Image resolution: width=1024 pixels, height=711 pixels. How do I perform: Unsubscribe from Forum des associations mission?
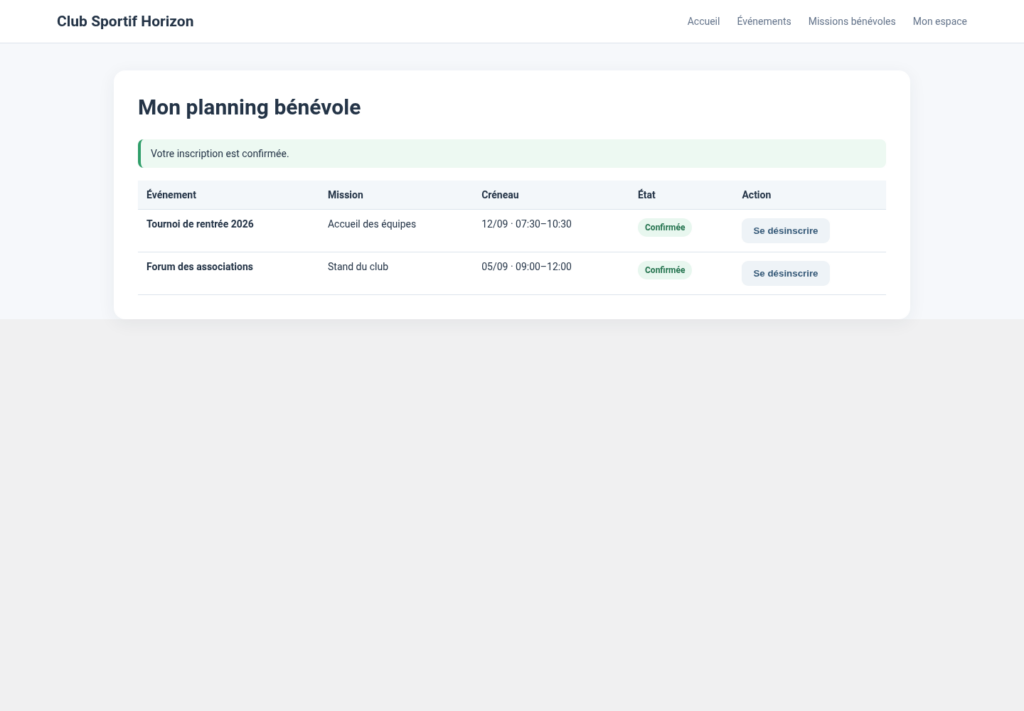pos(785,274)
